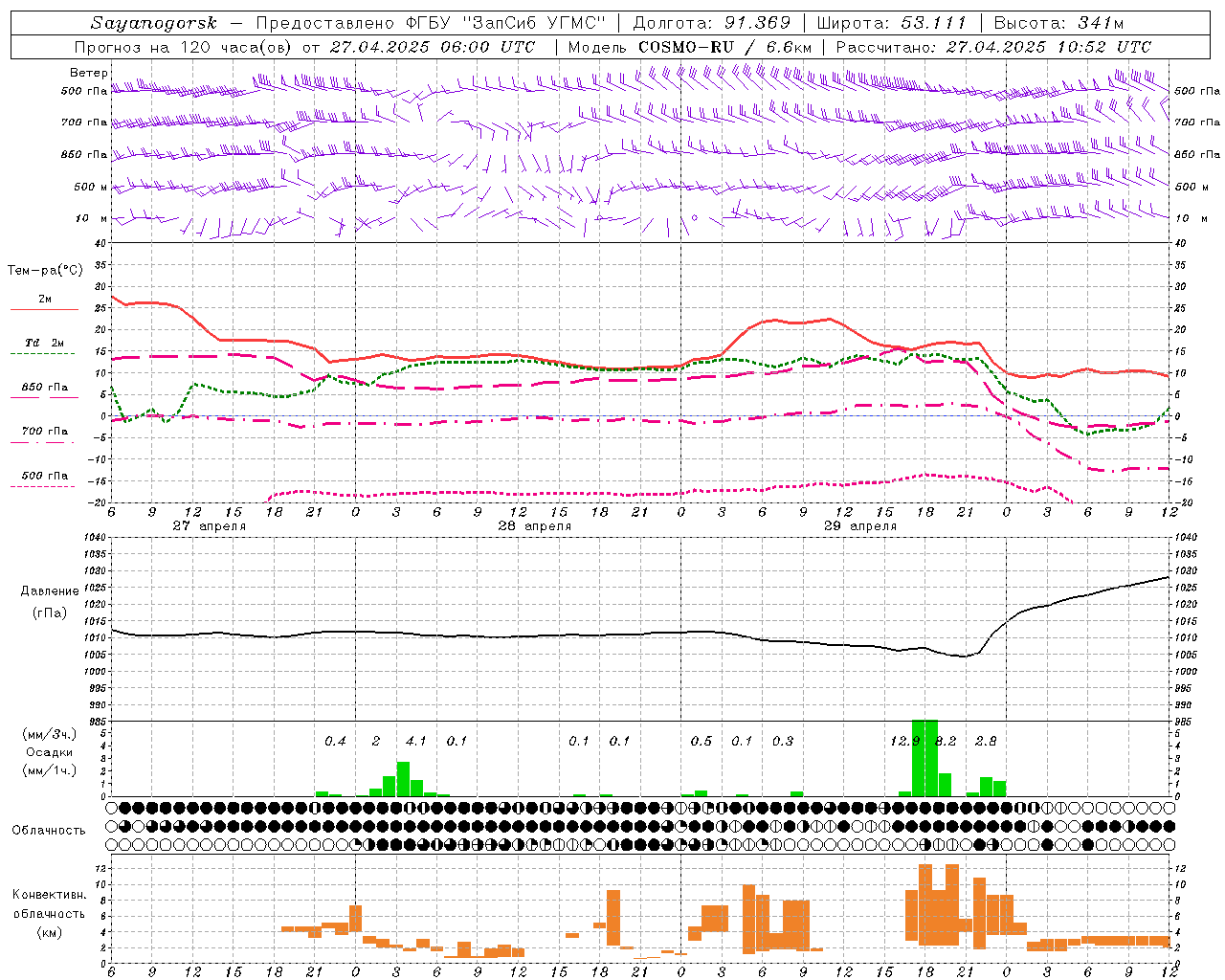Screen dimensions: 1225x980
Task: Click the Ветер wind panel label
Action: tap(89, 73)
